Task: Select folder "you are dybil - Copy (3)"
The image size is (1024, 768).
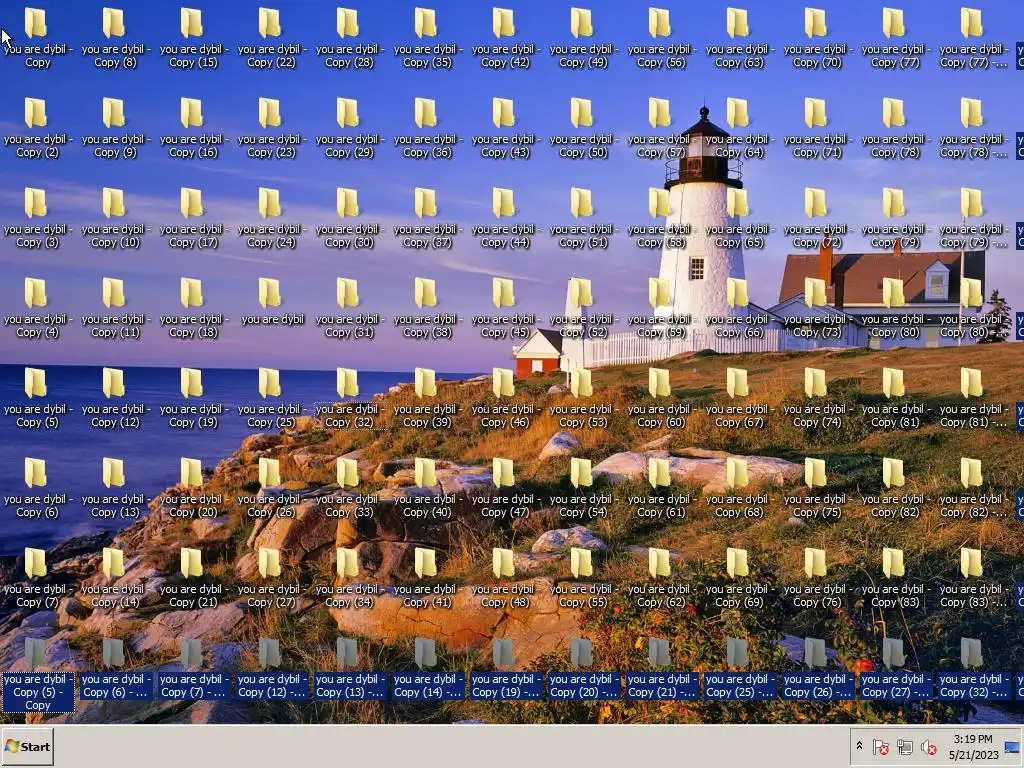Action: pos(35,219)
